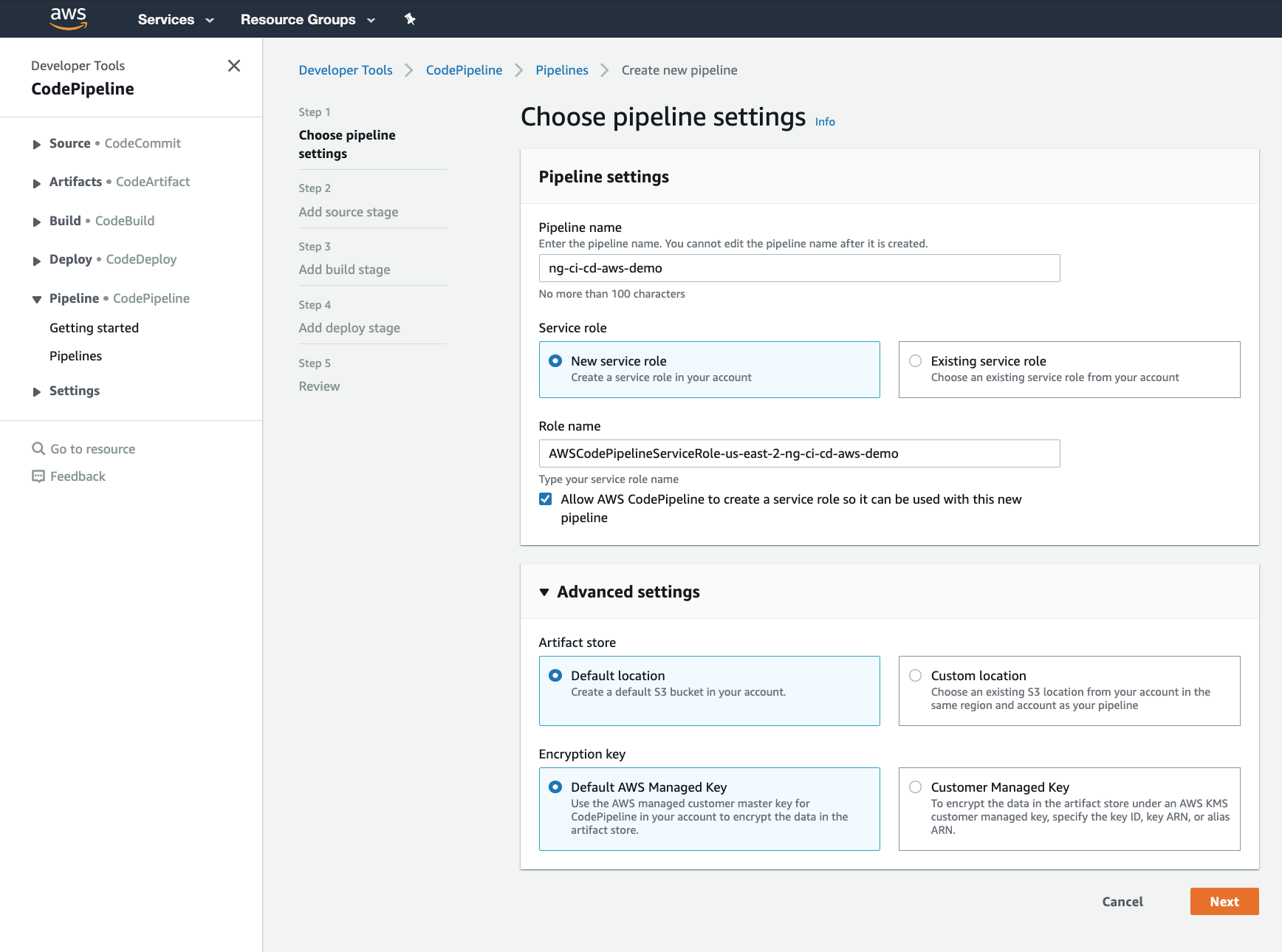Click the 'Type your service role name' hint
This screenshot has height=952, width=1282.
[x=609, y=479]
